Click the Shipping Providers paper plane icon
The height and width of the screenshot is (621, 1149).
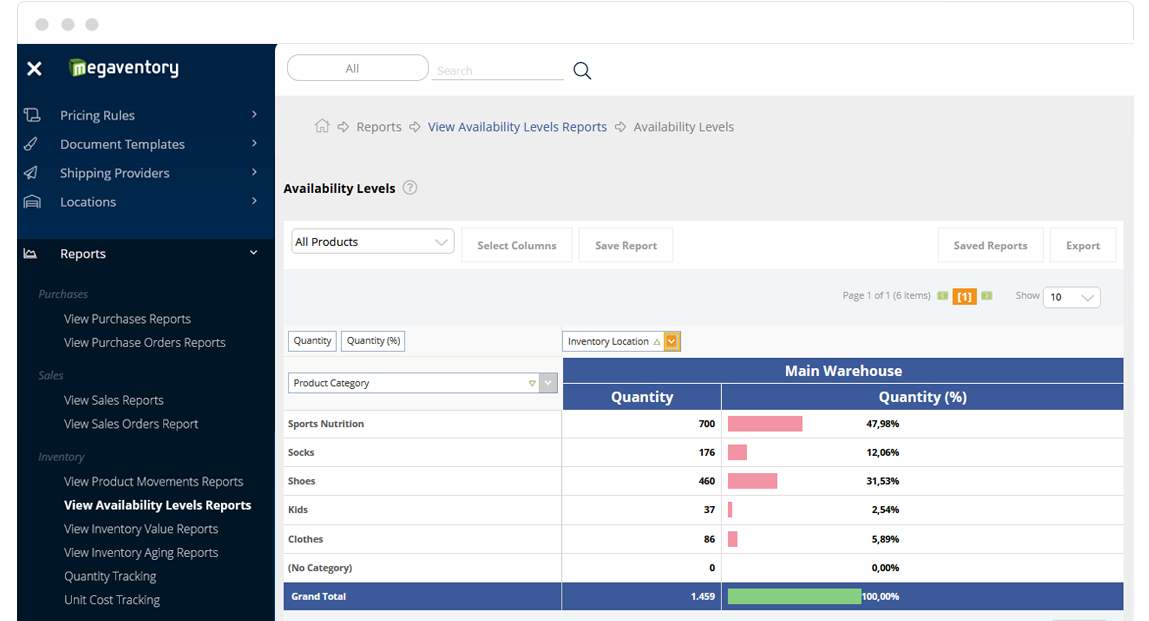(32, 173)
